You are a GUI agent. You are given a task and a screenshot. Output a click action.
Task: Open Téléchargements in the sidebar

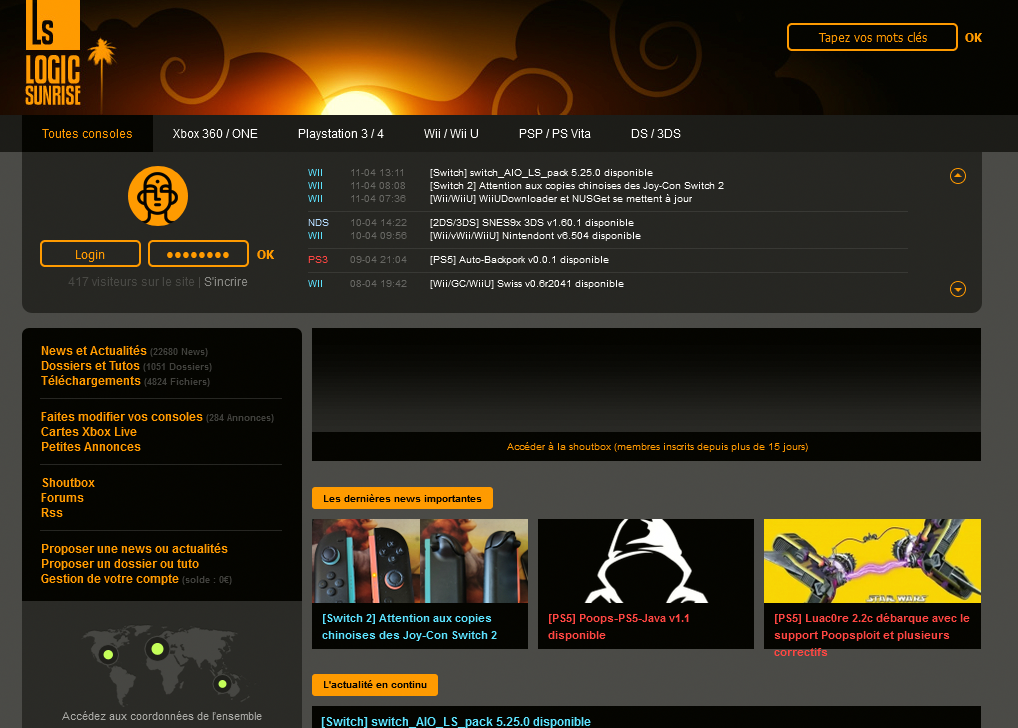pos(91,381)
